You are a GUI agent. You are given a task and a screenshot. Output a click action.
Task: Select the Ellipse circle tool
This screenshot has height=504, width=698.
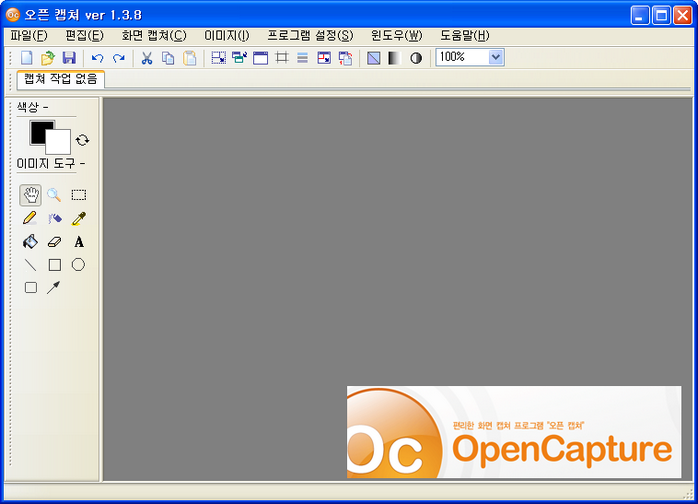[x=78, y=264]
